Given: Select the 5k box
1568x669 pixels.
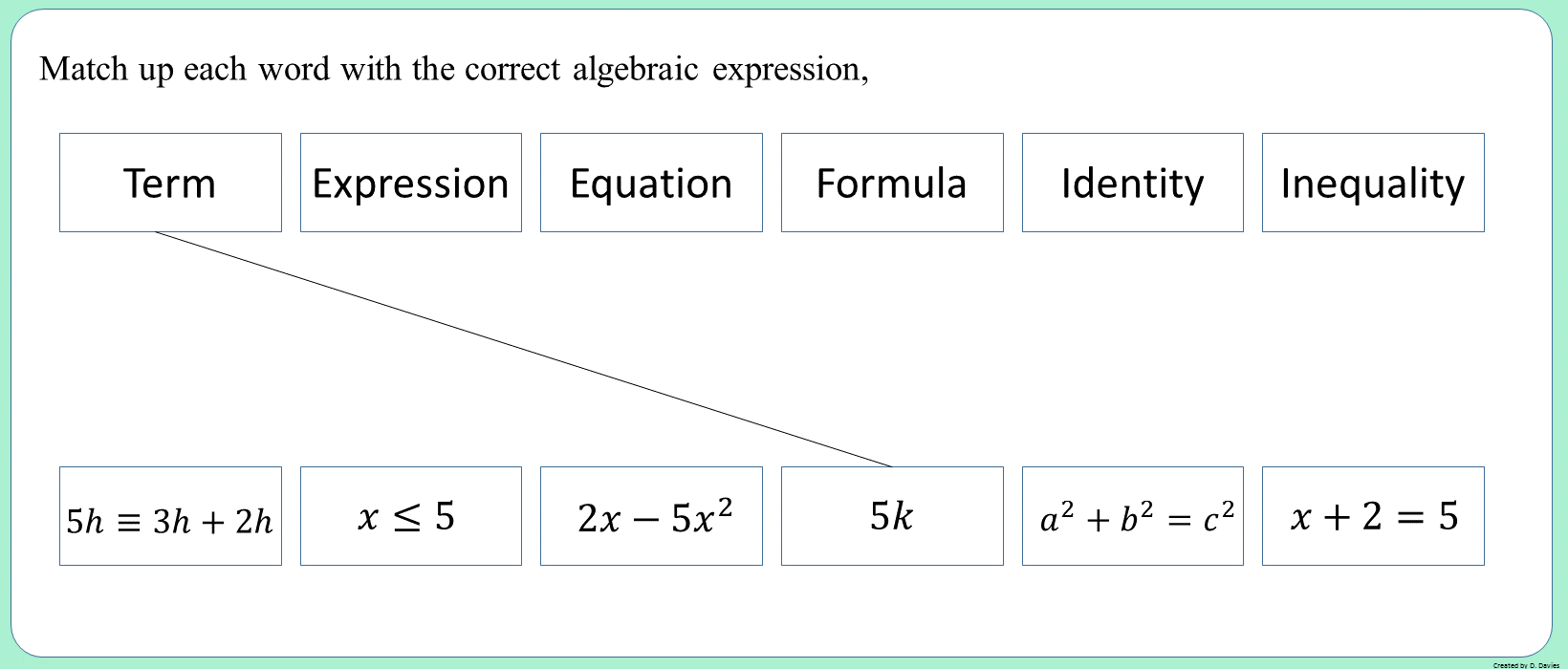Looking at the screenshot, I should pyautogui.click(x=892, y=516).
